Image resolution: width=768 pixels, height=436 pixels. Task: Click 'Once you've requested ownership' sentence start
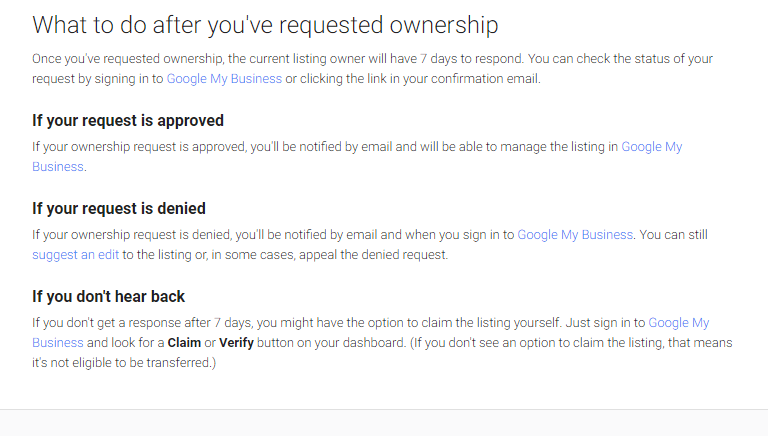click(127, 59)
